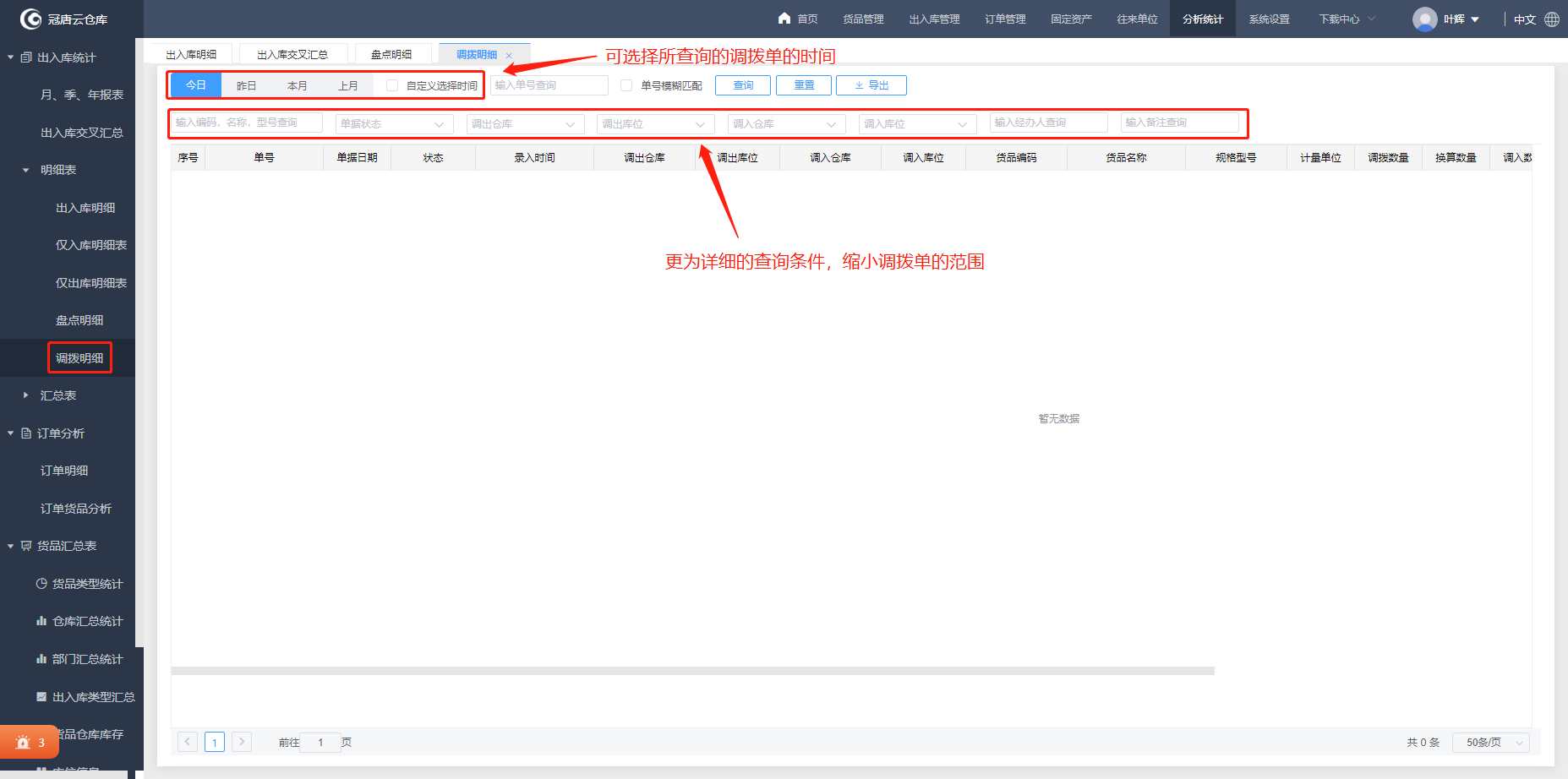Focus the 输入备注查询 field
This screenshot has height=779, width=1568.
click(x=1180, y=123)
